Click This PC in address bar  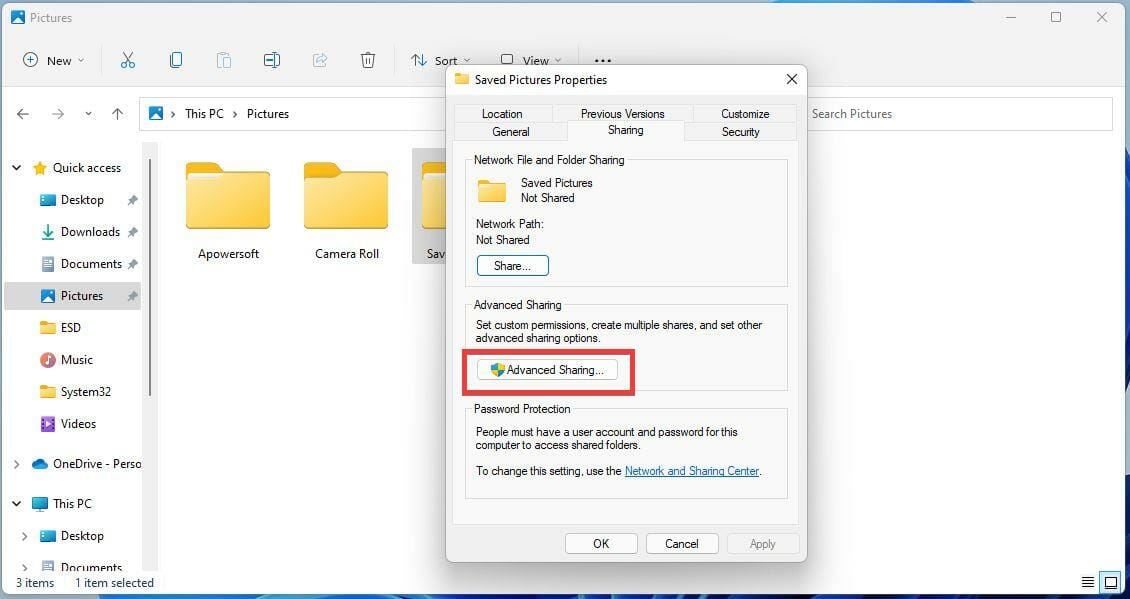(x=204, y=114)
